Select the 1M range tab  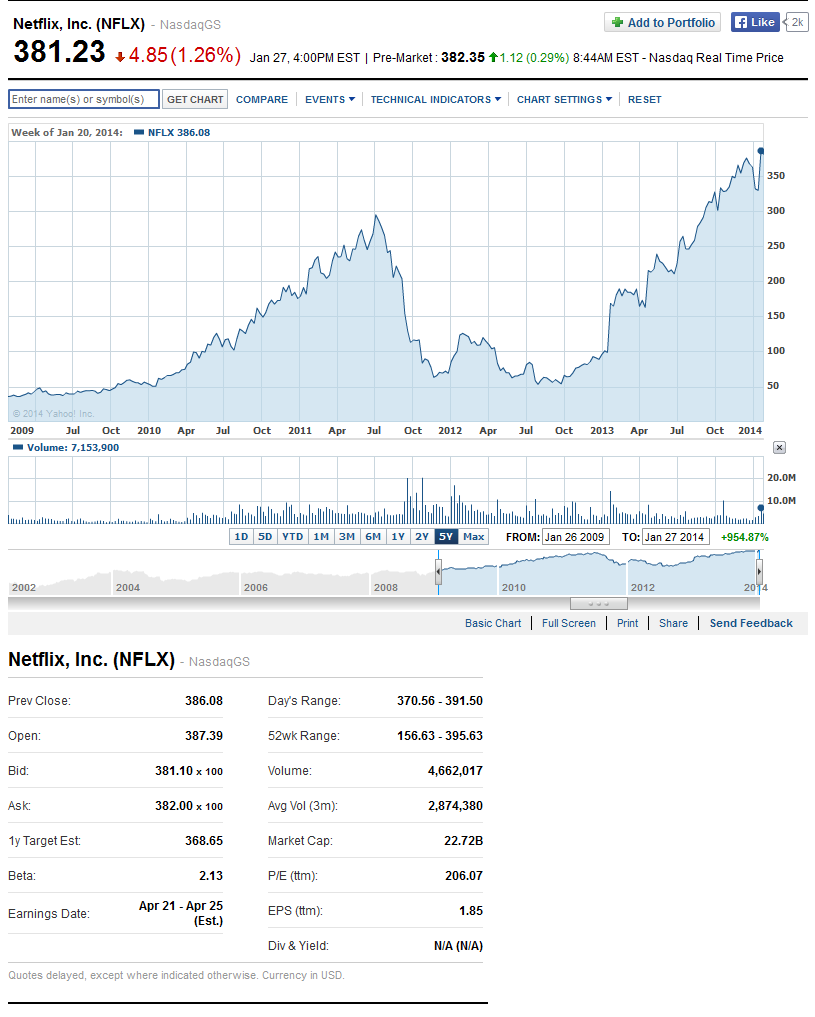click(321, 536)
